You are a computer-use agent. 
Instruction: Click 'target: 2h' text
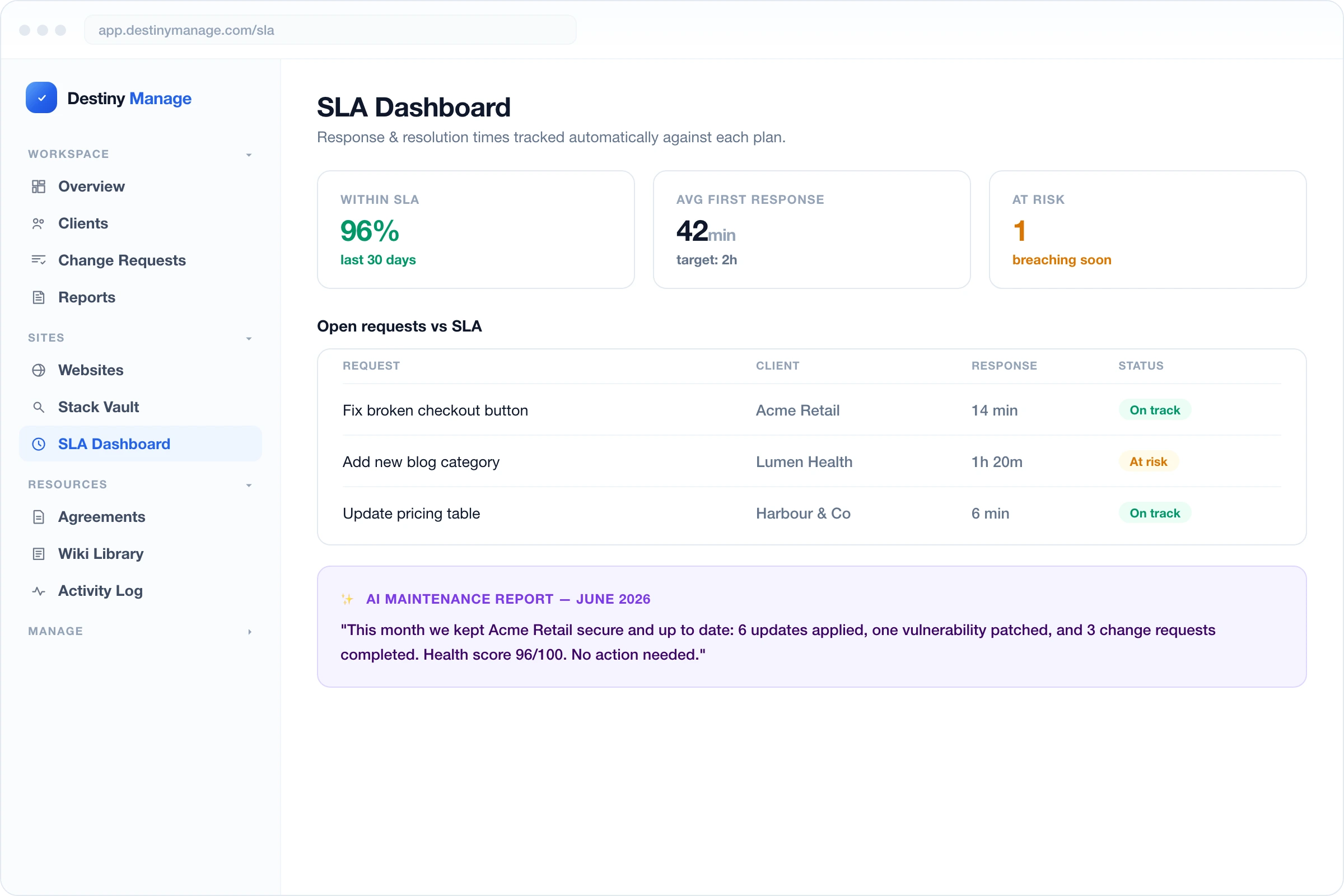706,260
